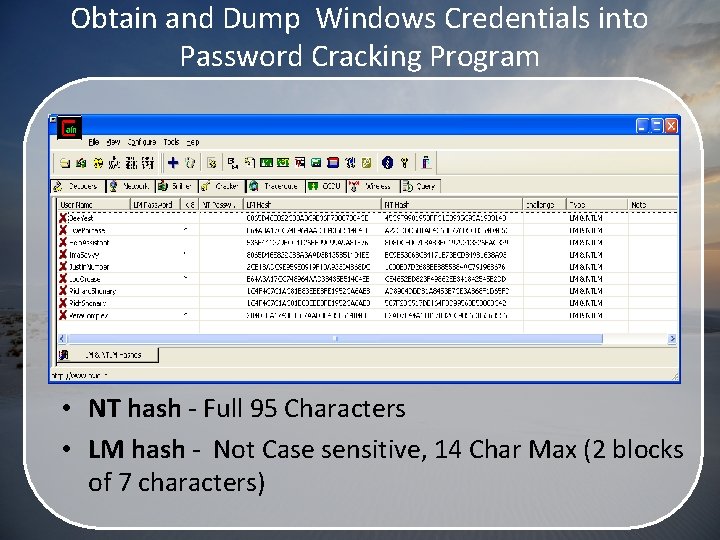
Task: Open the View menu
Action: (x=113, y=142)
